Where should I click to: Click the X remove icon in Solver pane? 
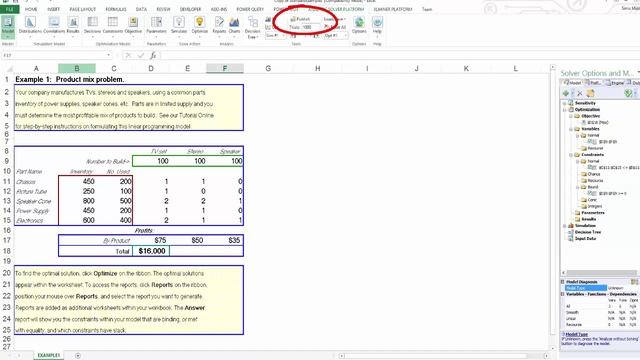tap(580, 93)
